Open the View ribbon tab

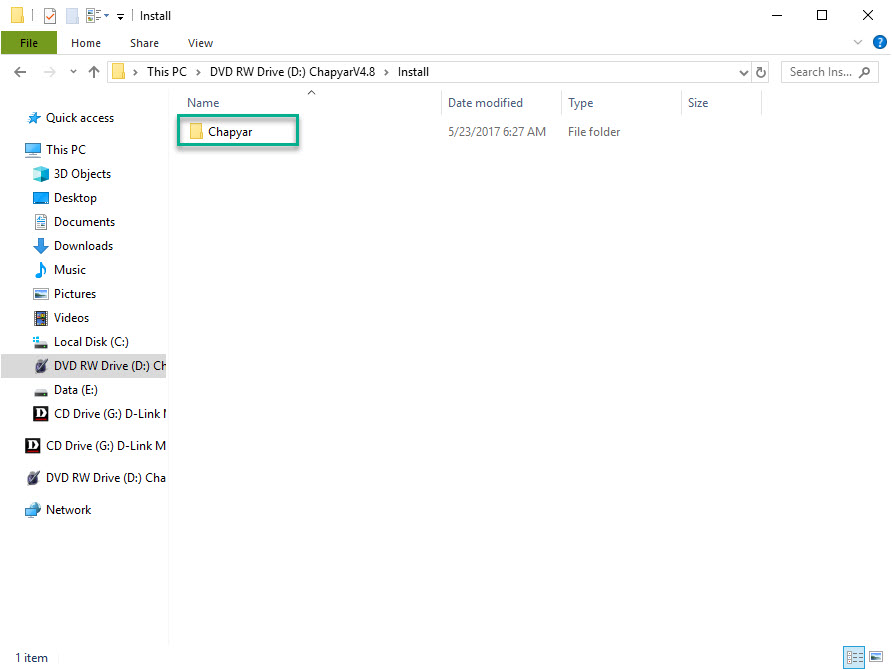(x=200, y=43)
